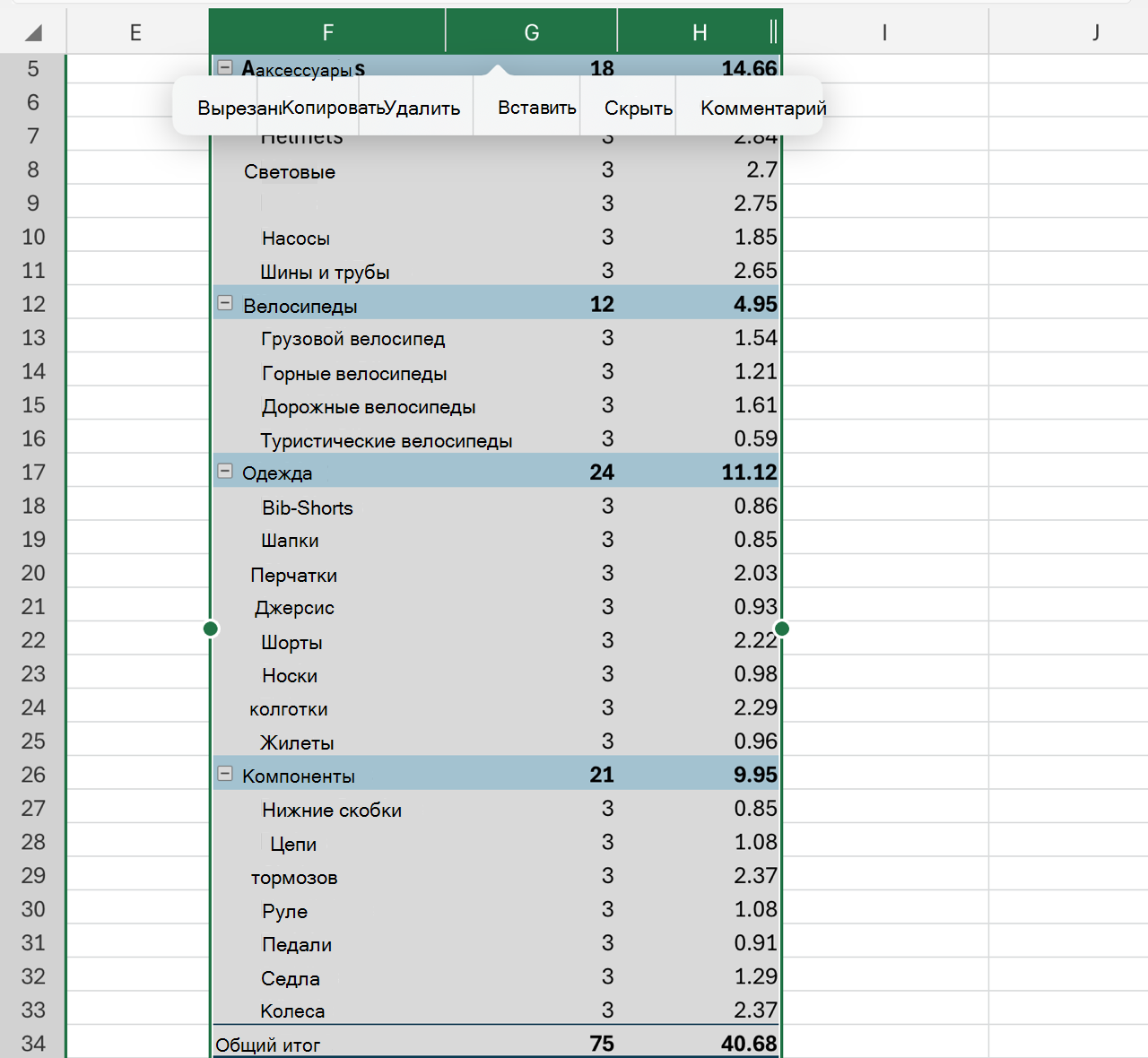
Task: Select the Световые cell
Action: 327,170
